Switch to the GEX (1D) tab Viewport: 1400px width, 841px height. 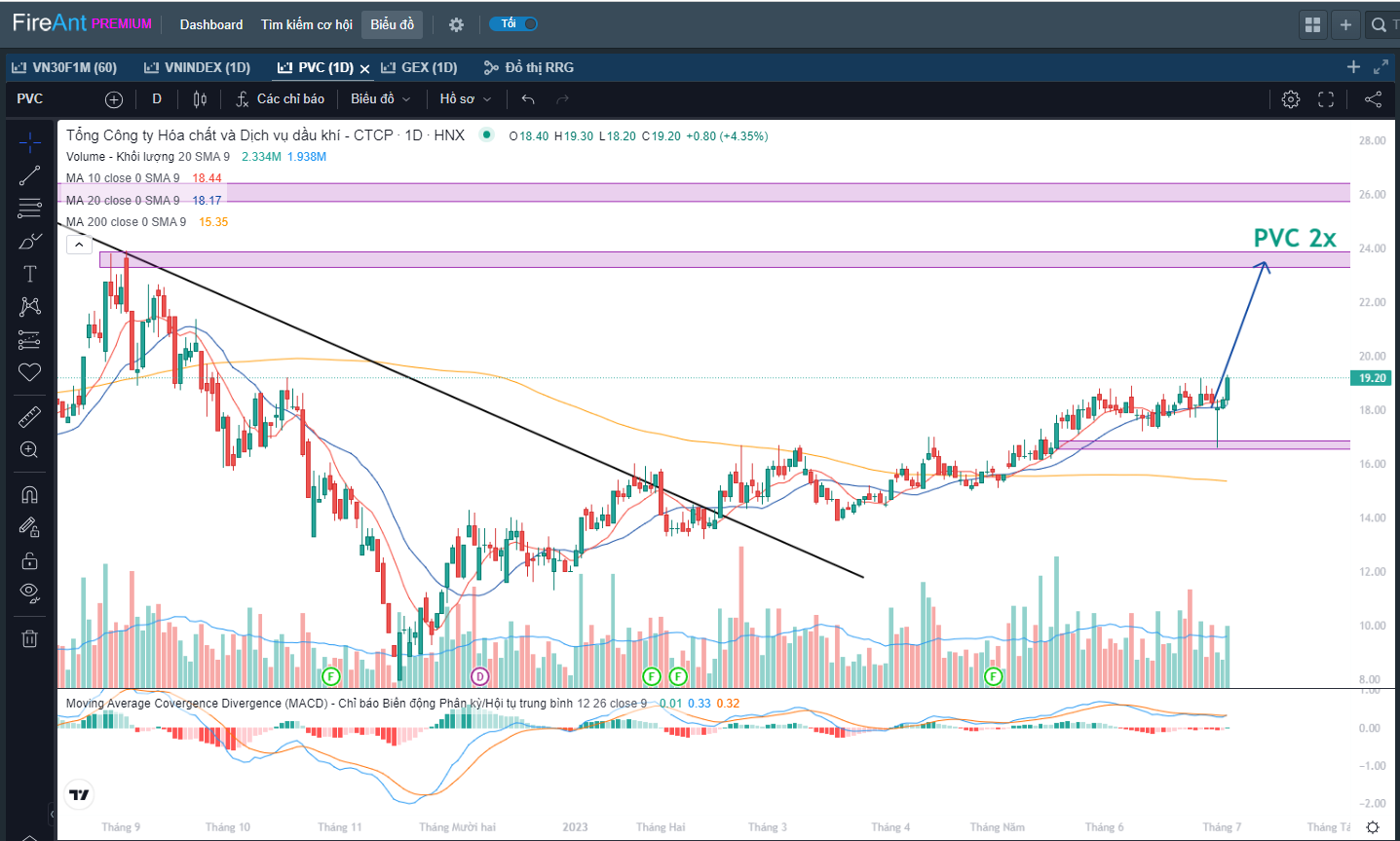(419, 67)
